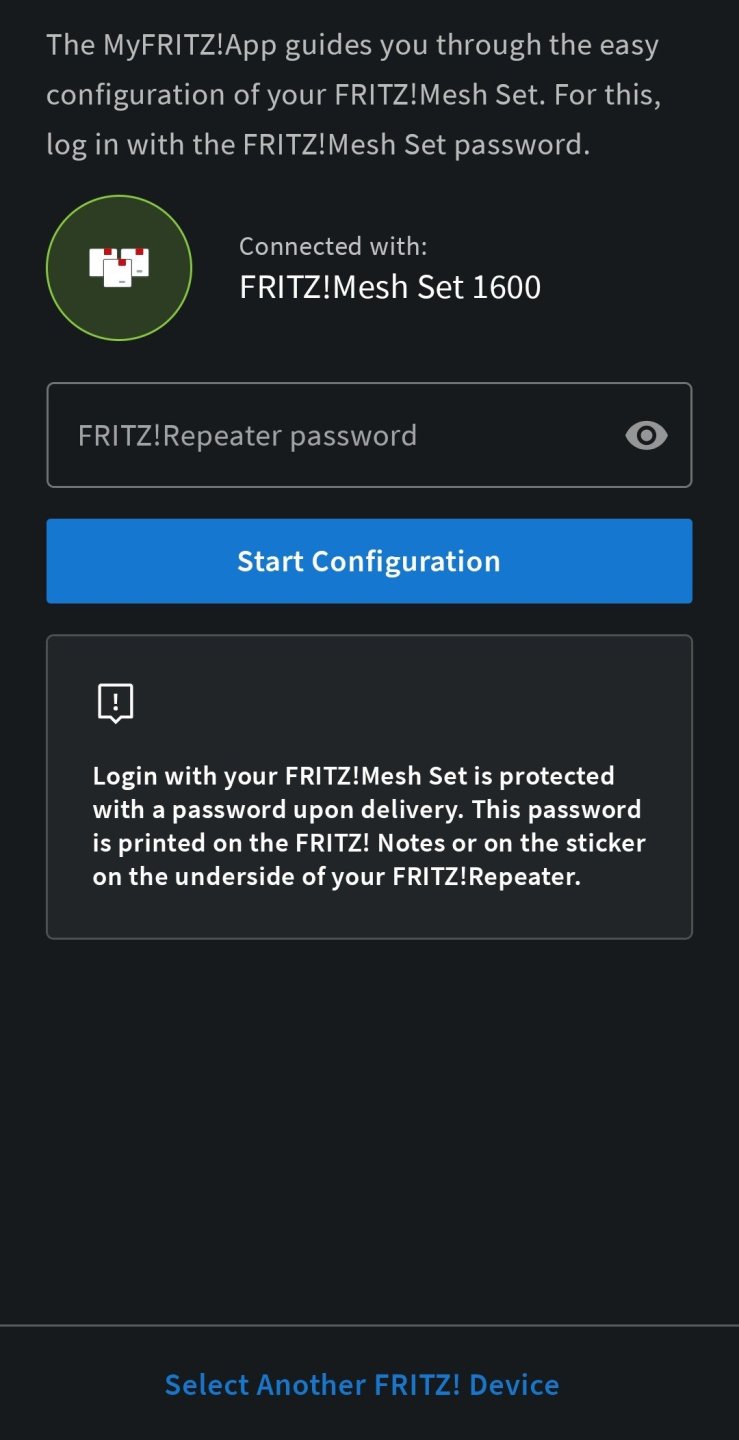Tap "on the underside of your FRITZ!Repeater" line
This screenshot has height=1440, width=739.
pos(337,877)
